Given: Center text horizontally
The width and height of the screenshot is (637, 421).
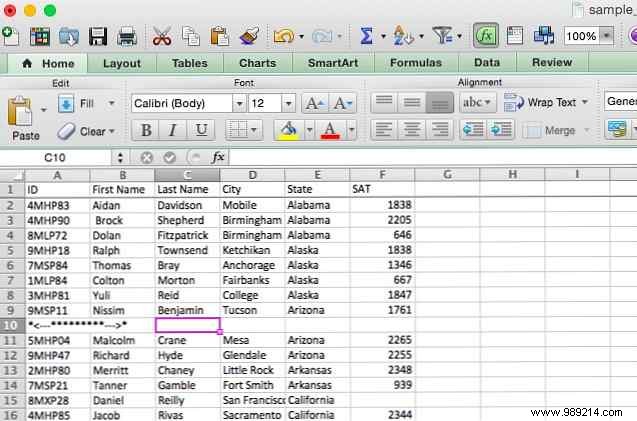Looking at the screenshot, I should coord(412,130).
